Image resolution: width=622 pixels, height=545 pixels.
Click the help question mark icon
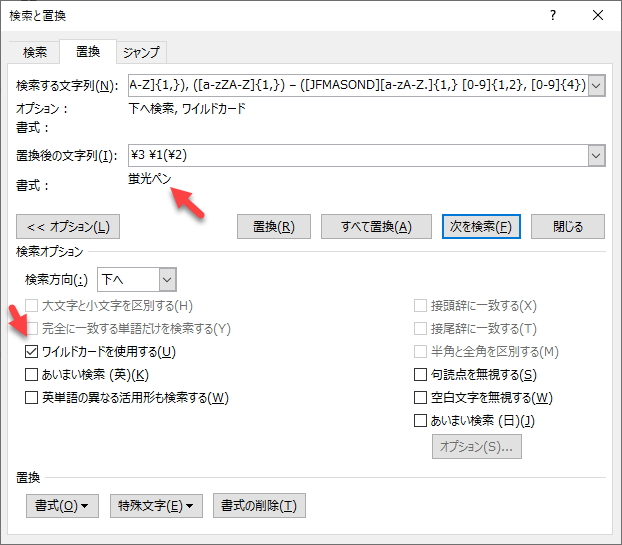pos(552,15)
